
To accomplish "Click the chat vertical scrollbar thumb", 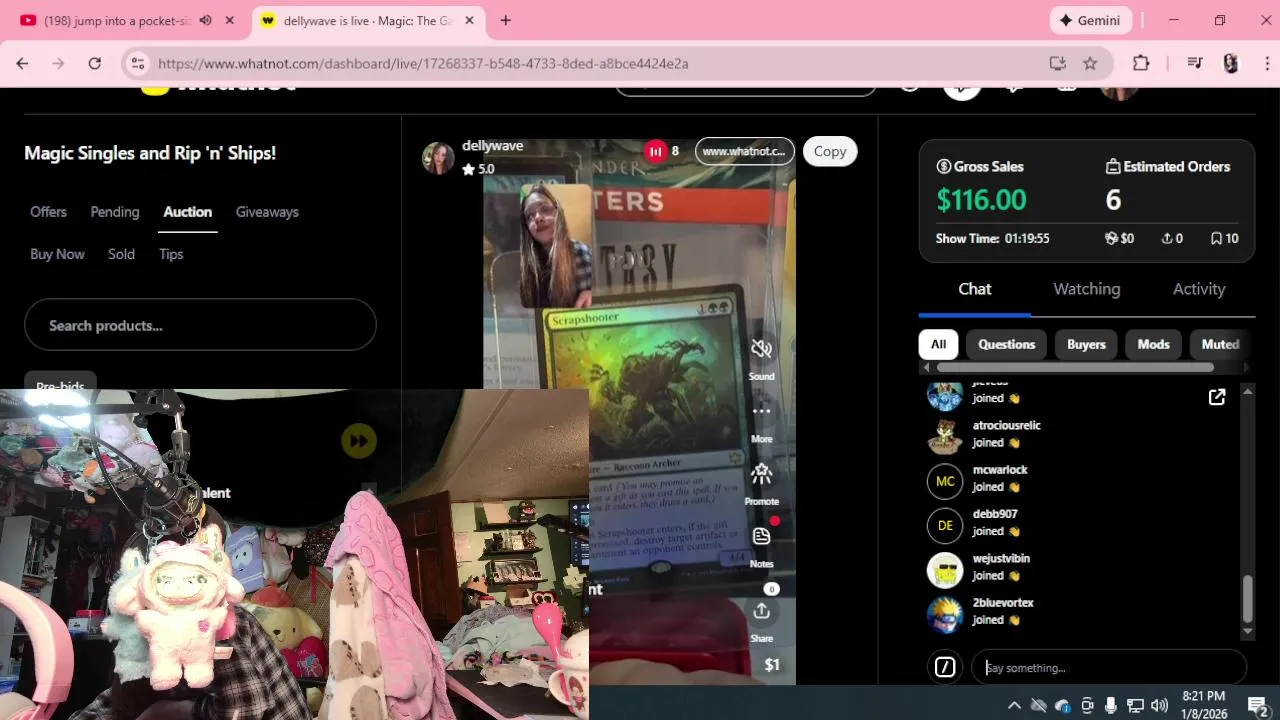I will pyautogui.click(x=1247, y=598).
